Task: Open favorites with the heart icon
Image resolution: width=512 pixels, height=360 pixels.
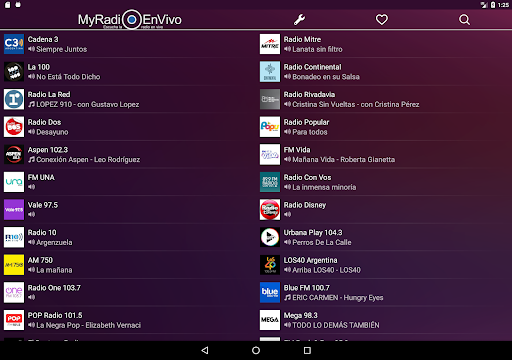Action: tap(382, 20)
